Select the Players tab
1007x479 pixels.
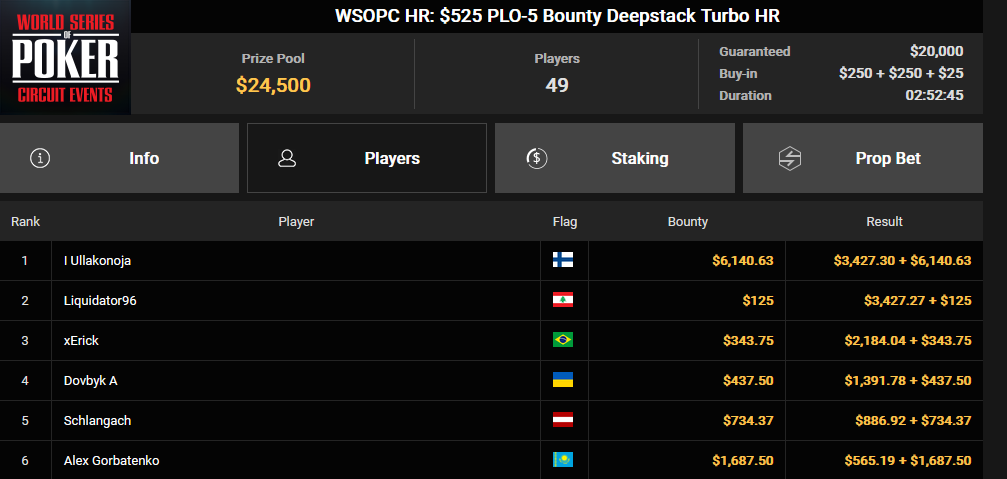pos(367,158)
